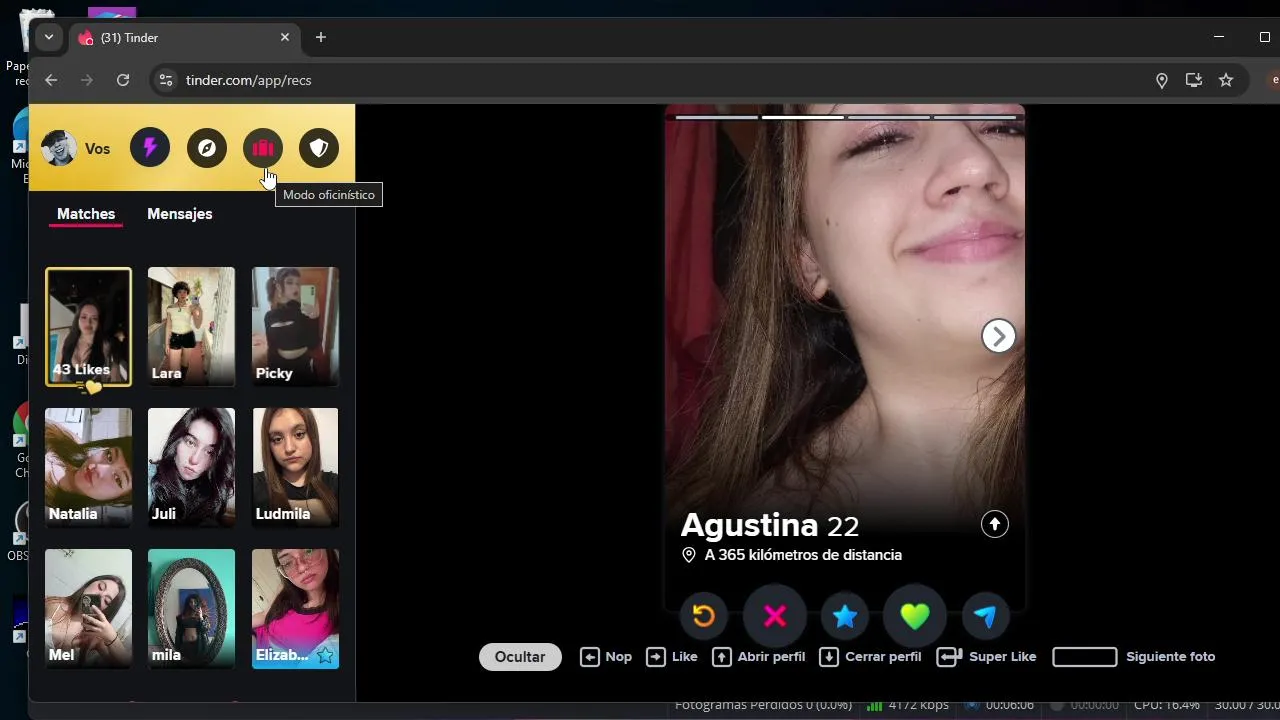The width and height of the screenshot is (1280, 720).
Task: Open the tab search dropdown arrow
Action: pyautogui.click(x=48, y=37)
